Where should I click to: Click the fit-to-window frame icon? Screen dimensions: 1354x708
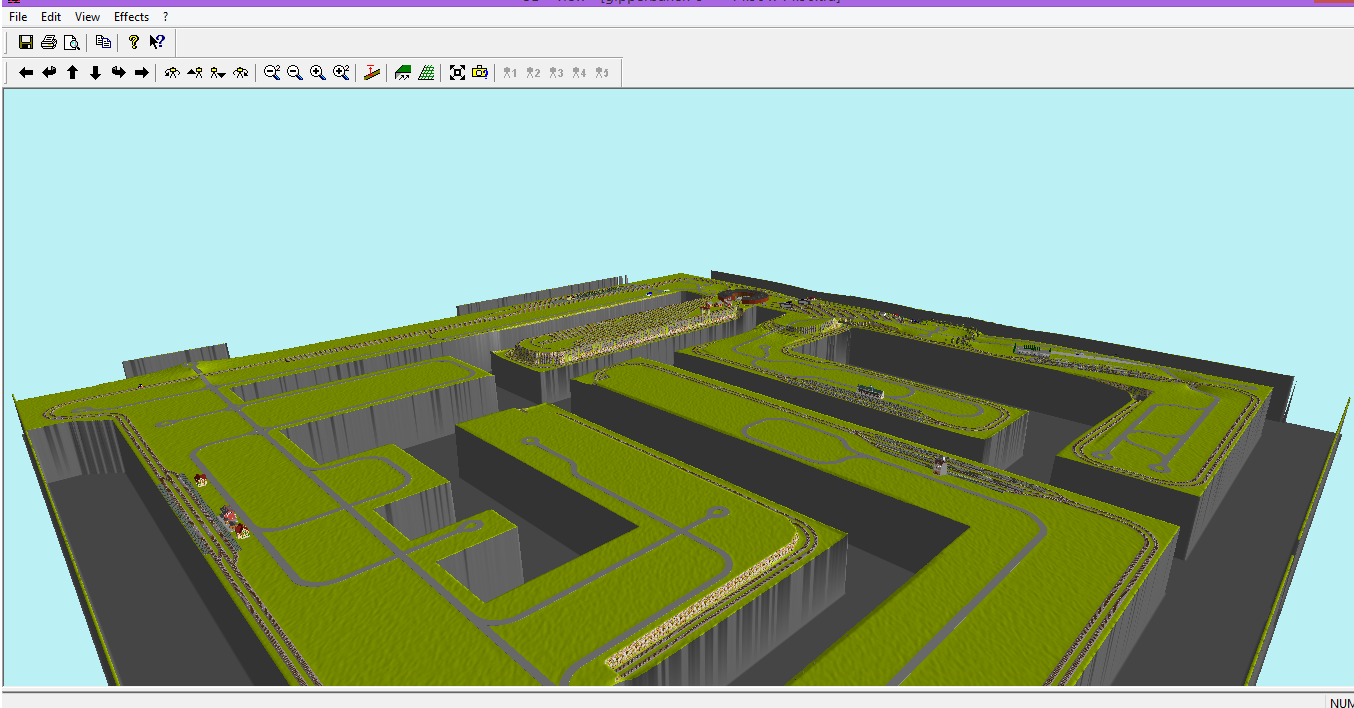tap(457, 73)
